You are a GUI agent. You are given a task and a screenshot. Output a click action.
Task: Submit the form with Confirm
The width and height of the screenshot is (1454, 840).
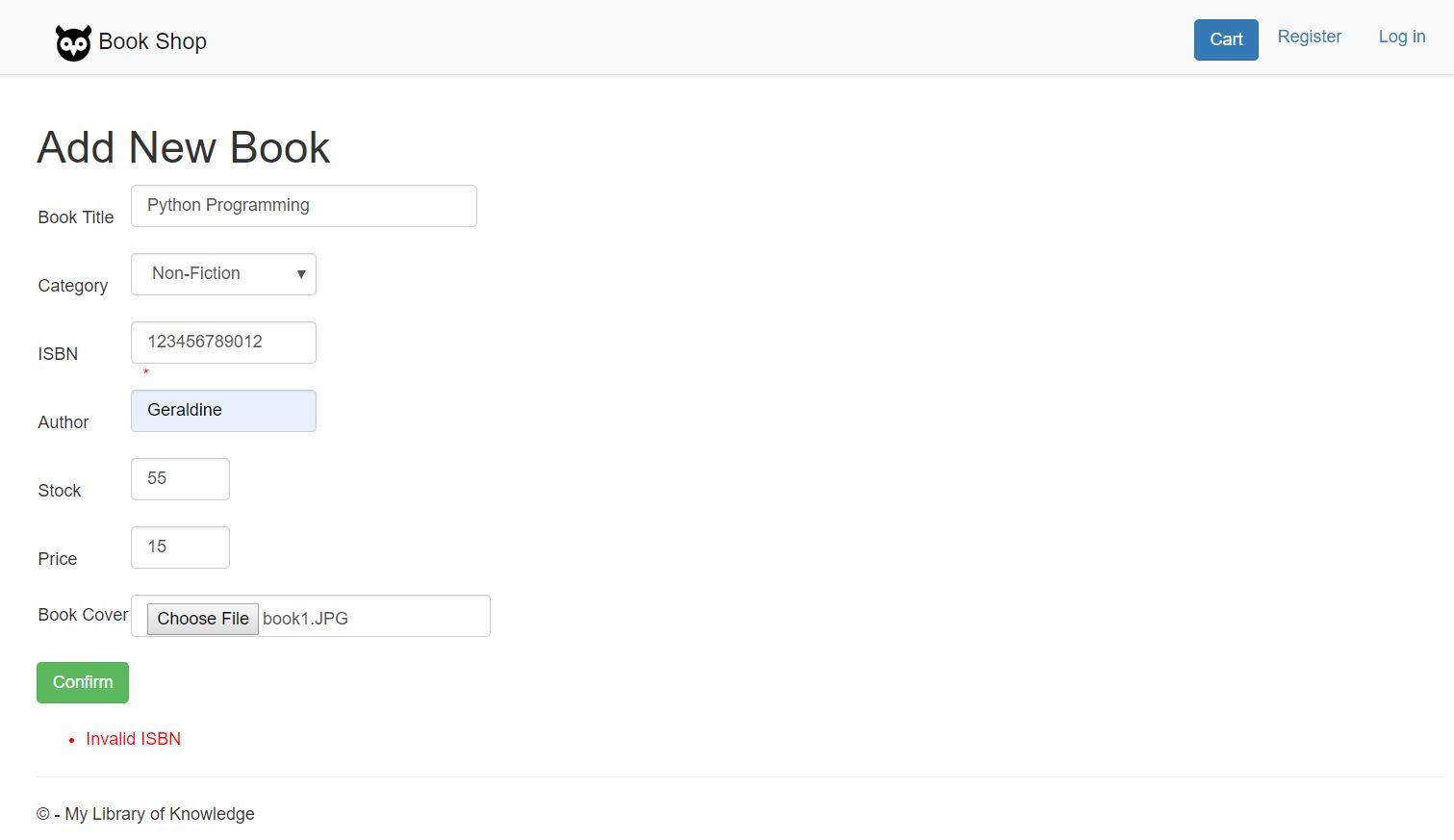click(x=83, y=682)
